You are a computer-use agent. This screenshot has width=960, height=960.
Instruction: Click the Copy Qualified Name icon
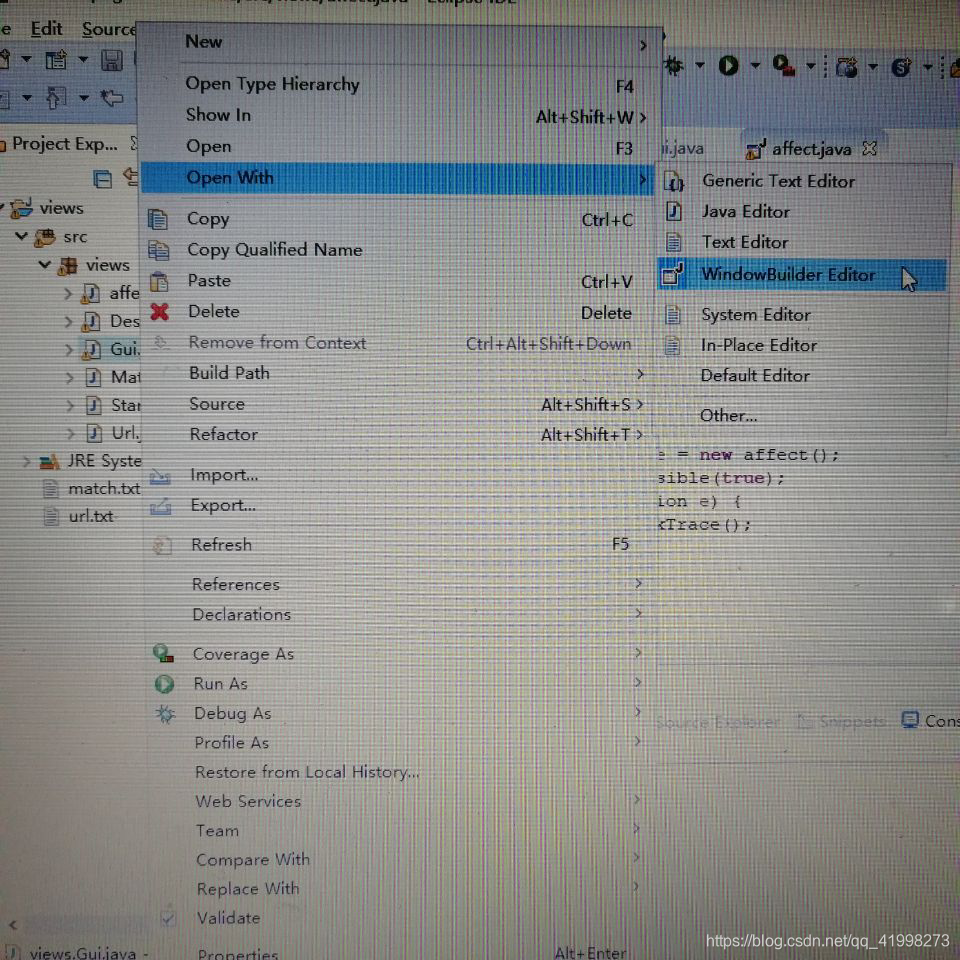pyautogui.click(x=159, y=250)
